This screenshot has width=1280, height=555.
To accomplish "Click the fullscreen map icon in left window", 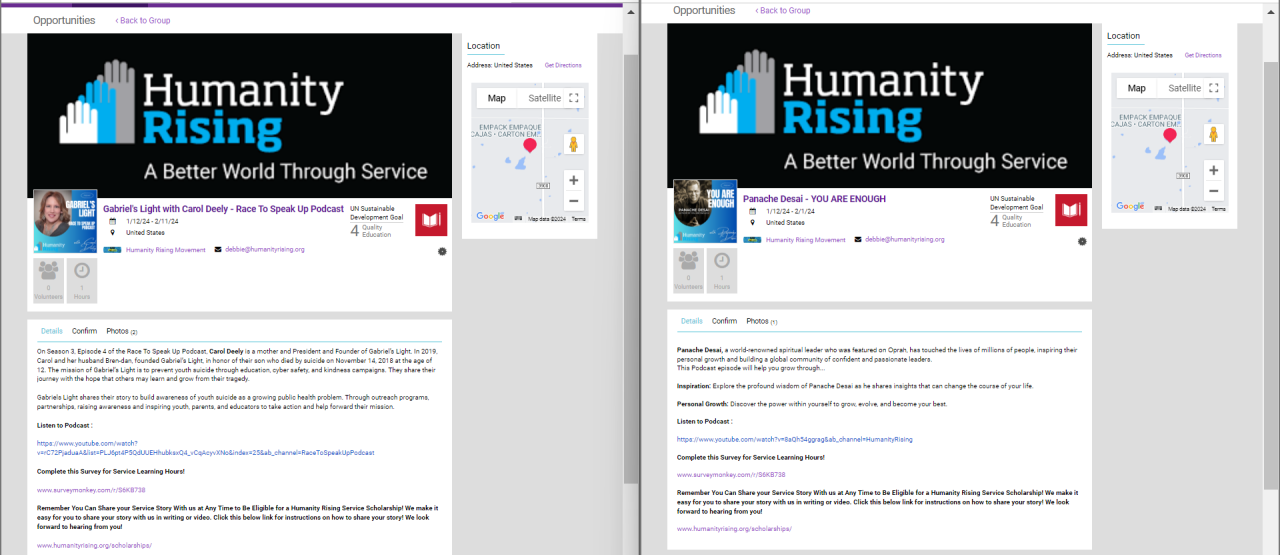I will point(573,98).
